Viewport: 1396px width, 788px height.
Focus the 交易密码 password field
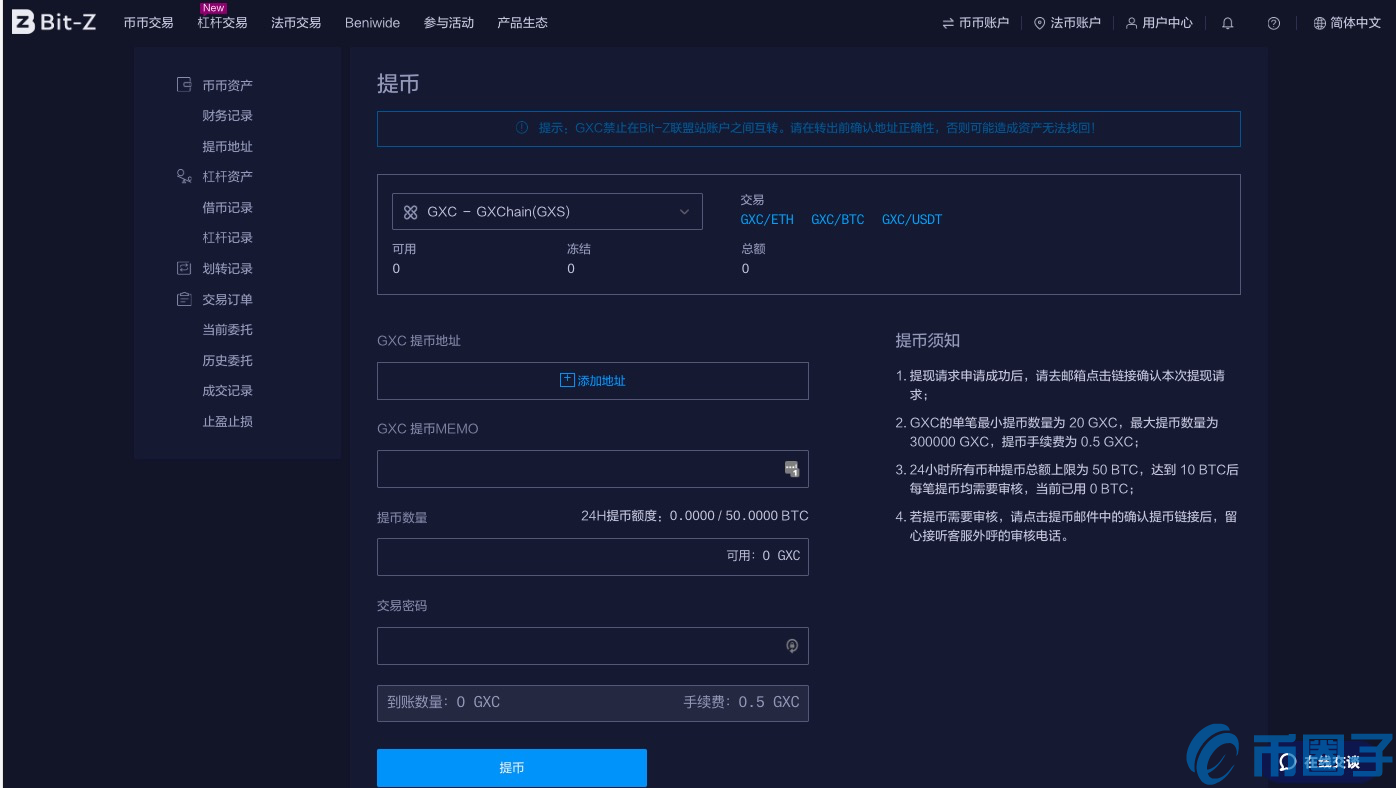[593, 646]
